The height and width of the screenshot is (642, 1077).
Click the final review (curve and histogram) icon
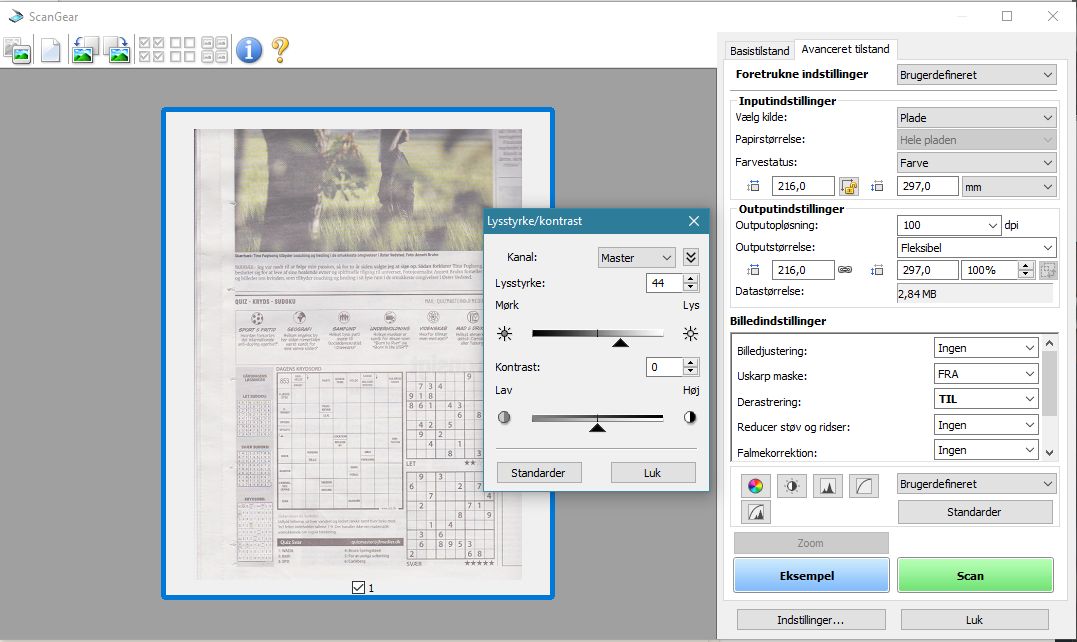pos(756,513)
